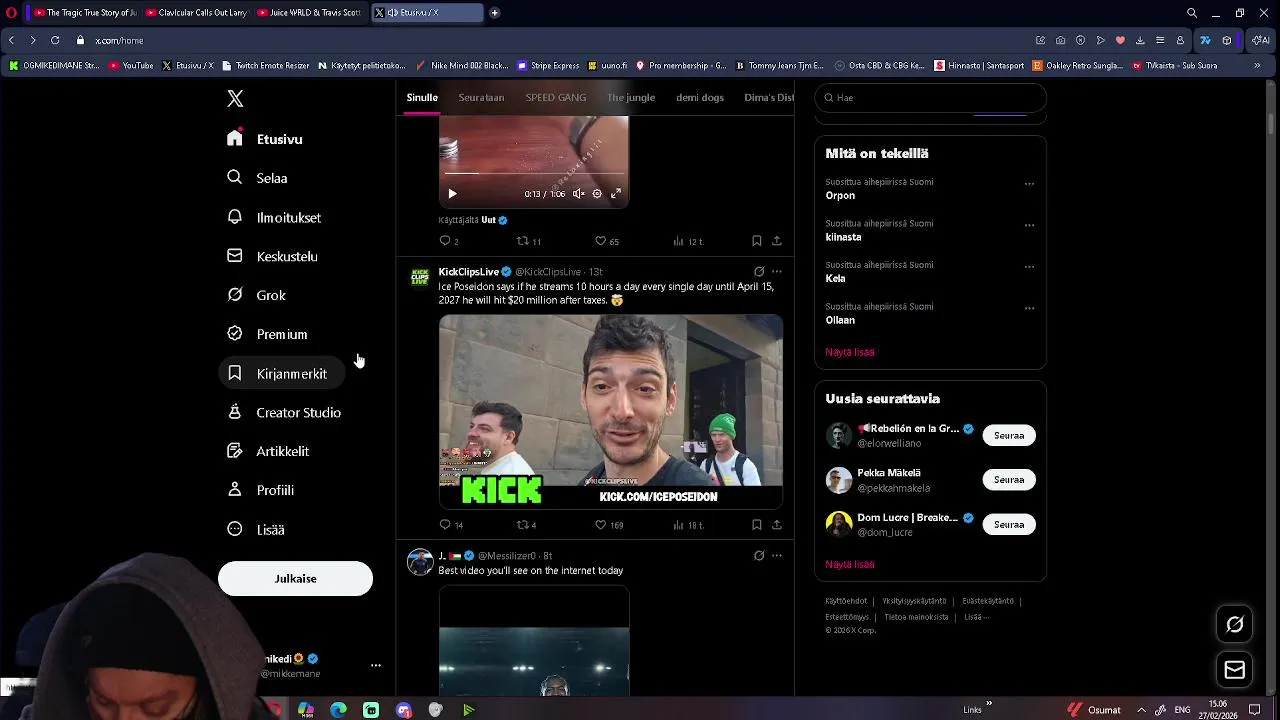Open account menu dots near @mikkemane
1280x720 pixels.
click(376, 665)
